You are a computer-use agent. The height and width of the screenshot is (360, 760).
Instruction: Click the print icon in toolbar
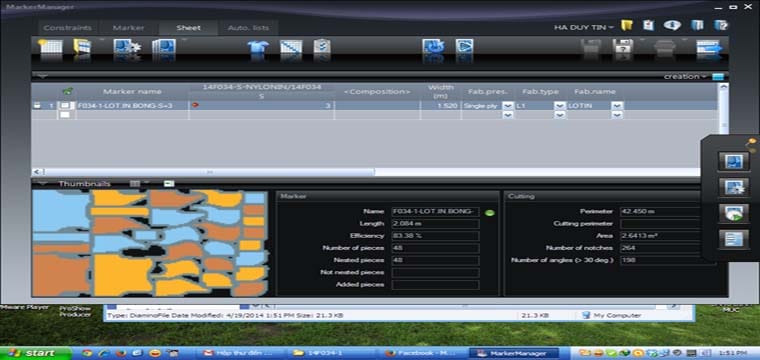tap(664, 47)
